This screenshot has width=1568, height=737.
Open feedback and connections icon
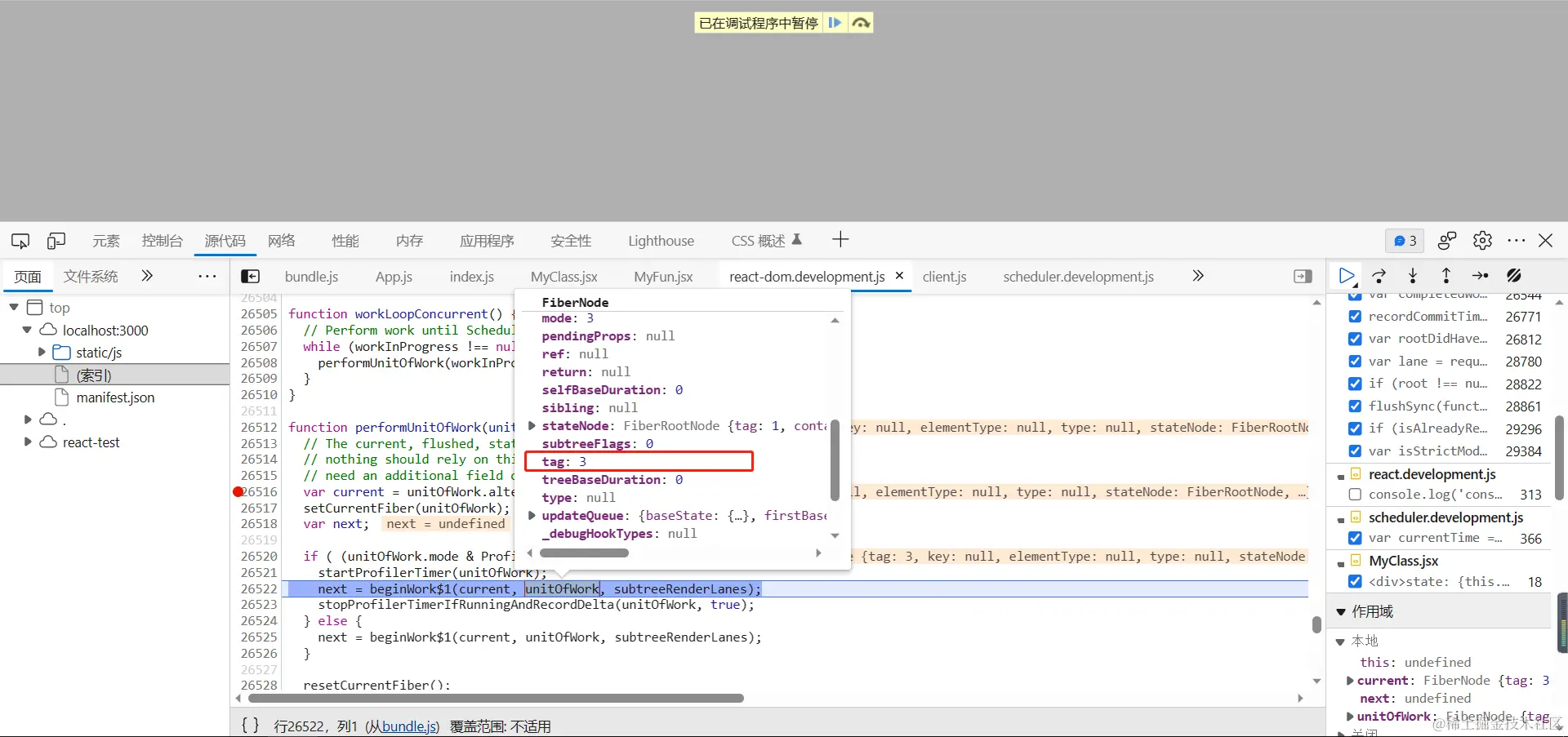(x=1447, y=241)
